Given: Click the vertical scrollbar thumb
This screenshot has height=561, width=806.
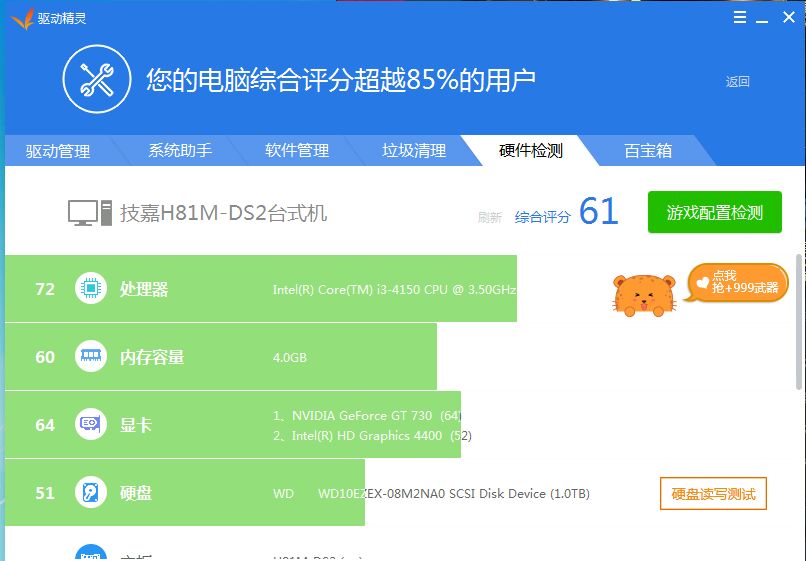Looking at the screenshot, I should (799, 321).
